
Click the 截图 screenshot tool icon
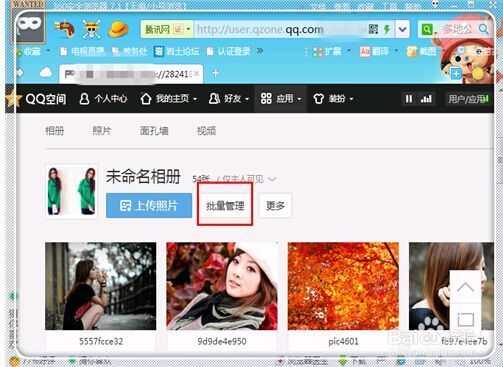412,51
